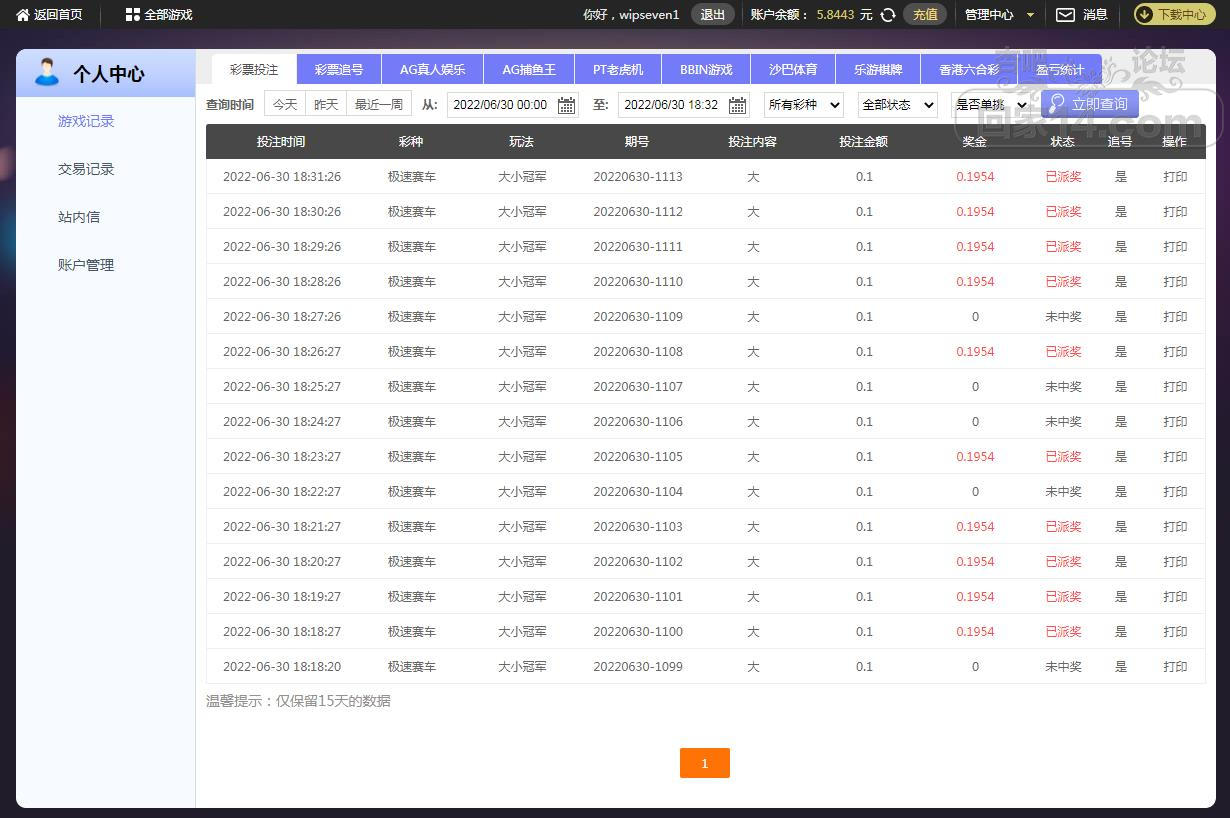Viewport: 1230px width, 818px height.
Task: Click the 立即查询 search button
Action: [x=1089, y=104]
